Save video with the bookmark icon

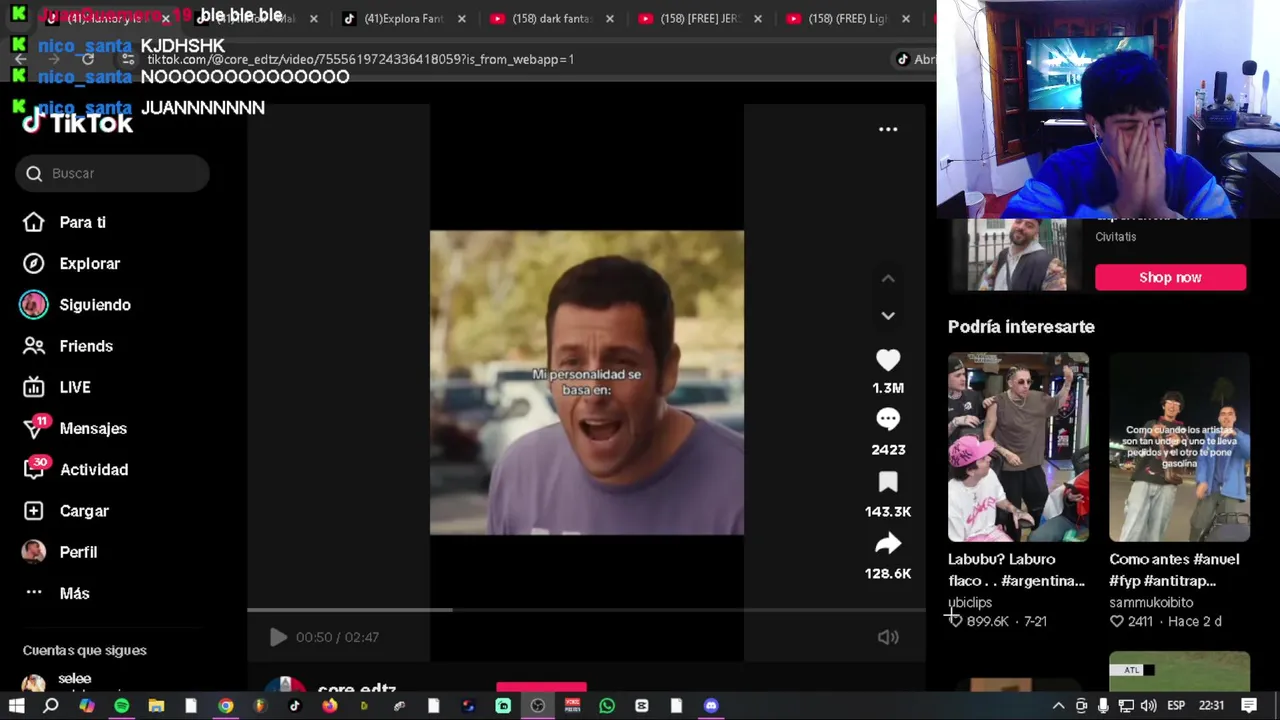pyautogui.click(x=888, y=483)
